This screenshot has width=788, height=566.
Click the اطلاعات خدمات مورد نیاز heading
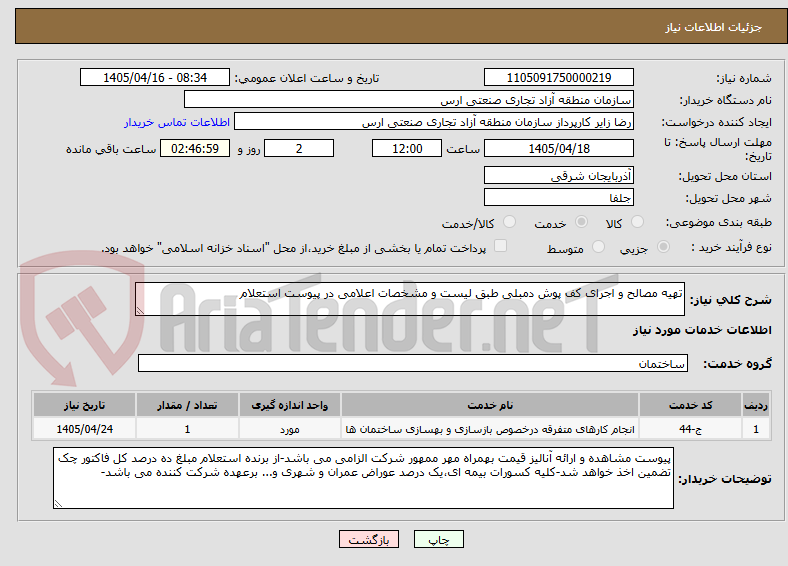tap(702, 330)
